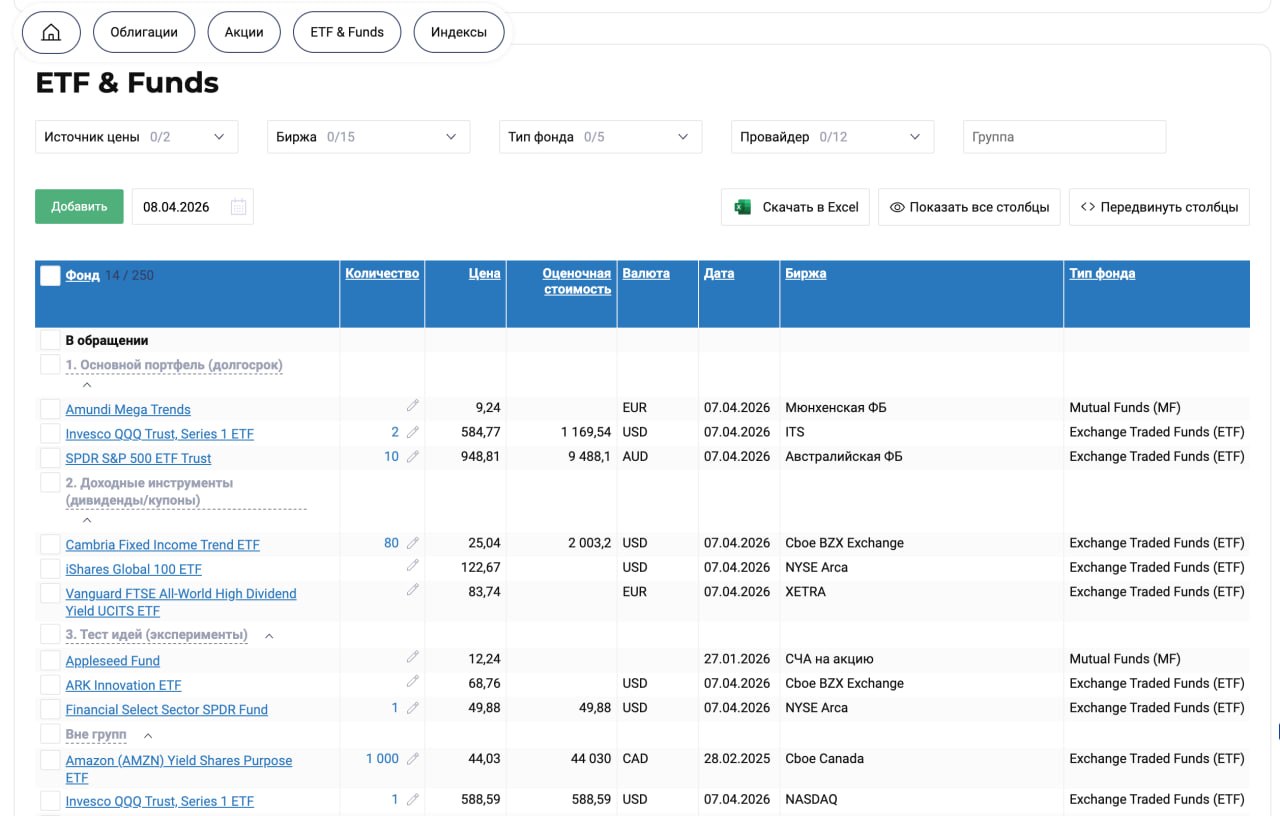Tick the select-all checkbox in Фонд header
Image resolution: width=1280 pixels, height=816 pixels.
50,275
